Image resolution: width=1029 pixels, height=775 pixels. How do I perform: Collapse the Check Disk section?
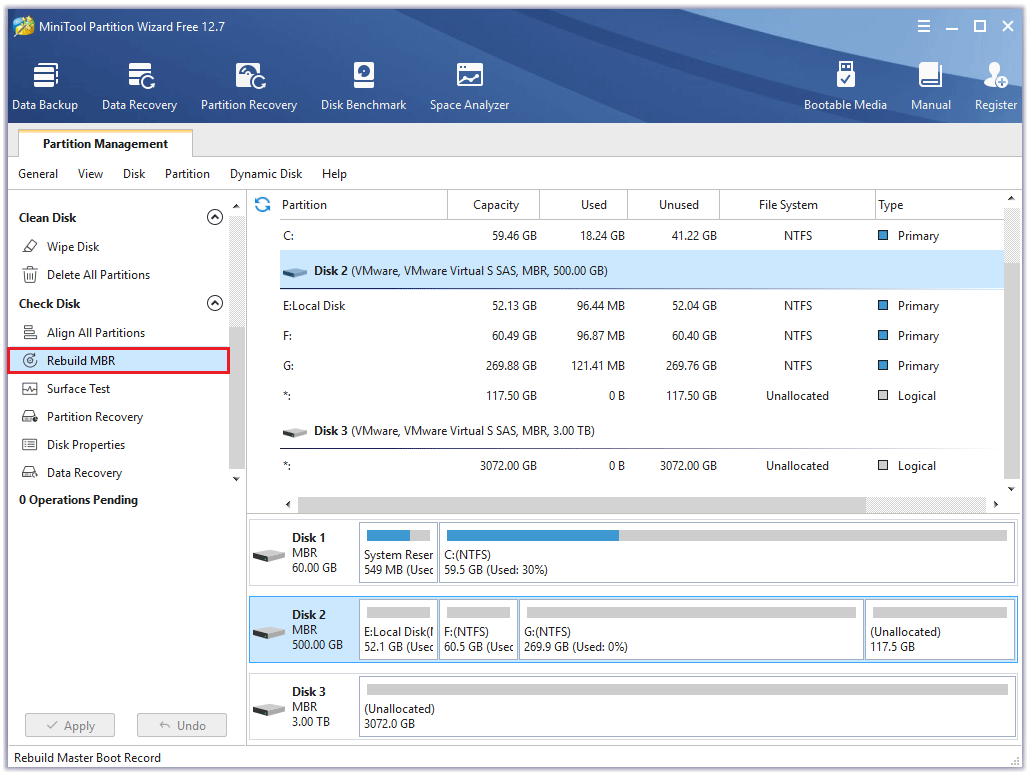click(215, 303)
